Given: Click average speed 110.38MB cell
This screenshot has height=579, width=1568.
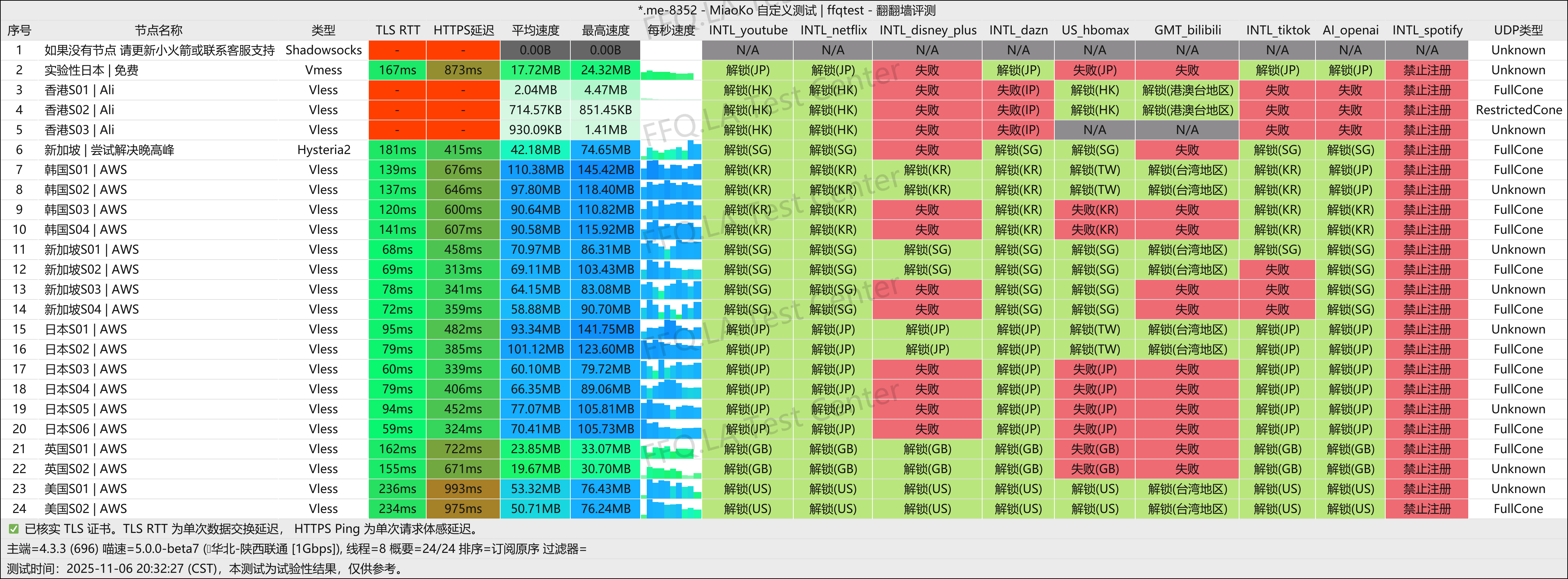Looking at the screenshot, I should (x=535, y=170).
